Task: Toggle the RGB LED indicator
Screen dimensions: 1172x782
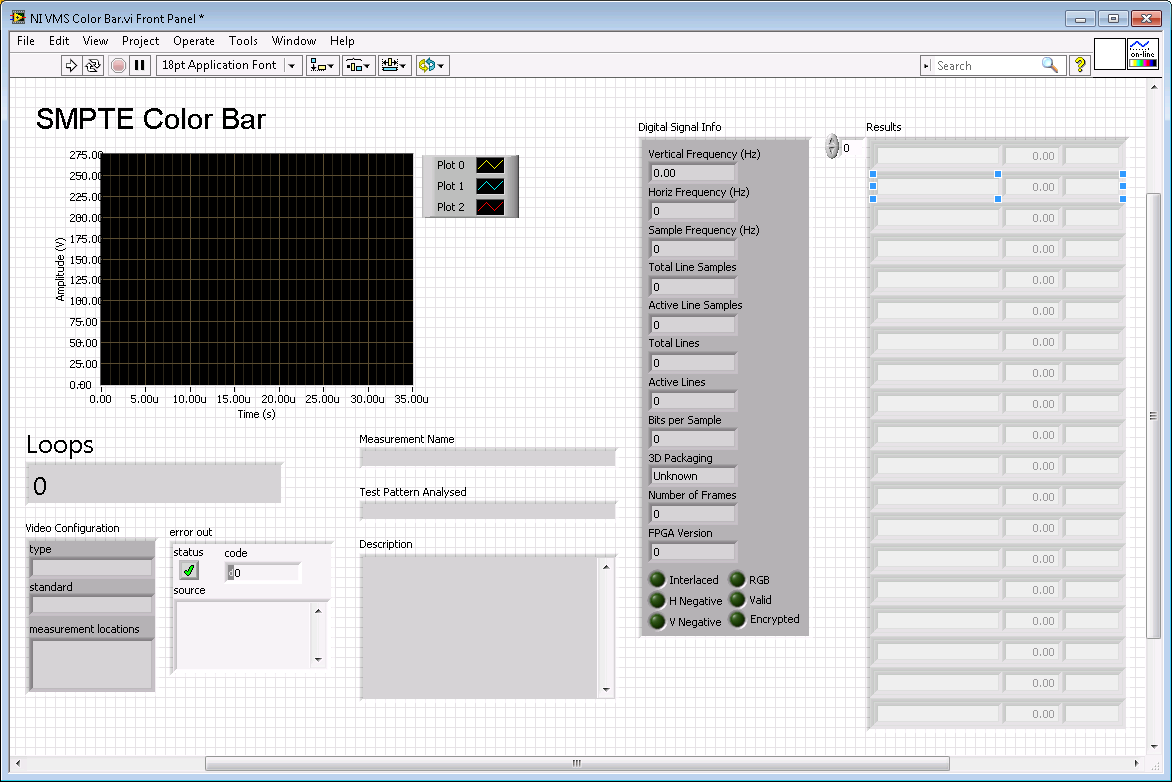Action: click(737, 579)
